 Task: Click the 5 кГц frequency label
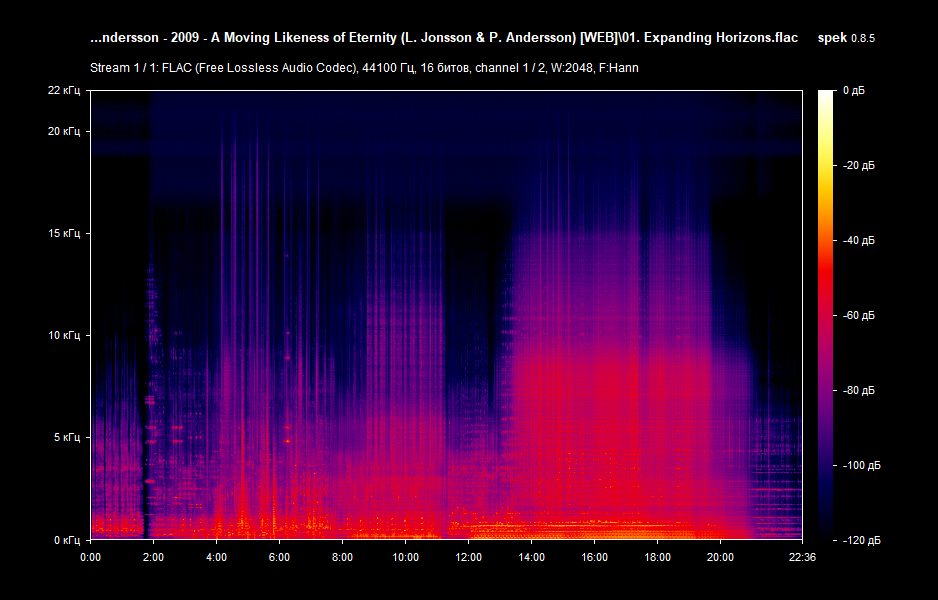(x=66, y=437)
